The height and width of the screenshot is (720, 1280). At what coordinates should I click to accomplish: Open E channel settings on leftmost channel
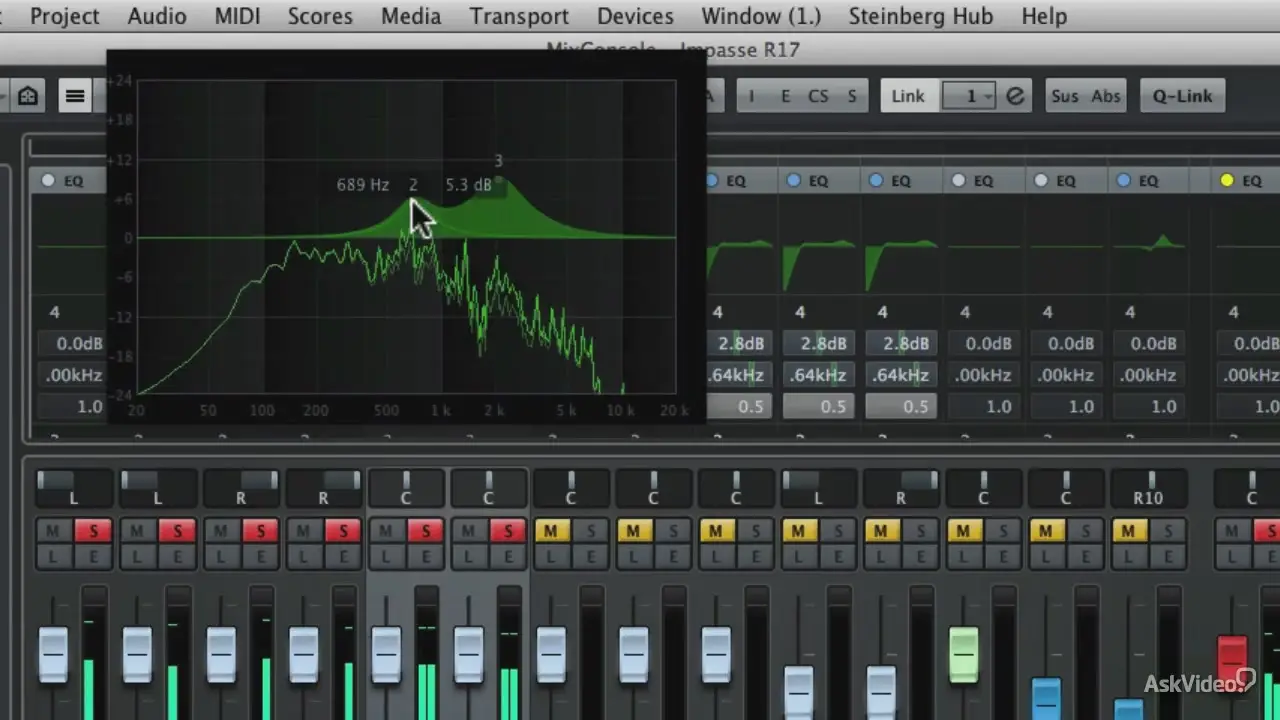coord(94,556)
